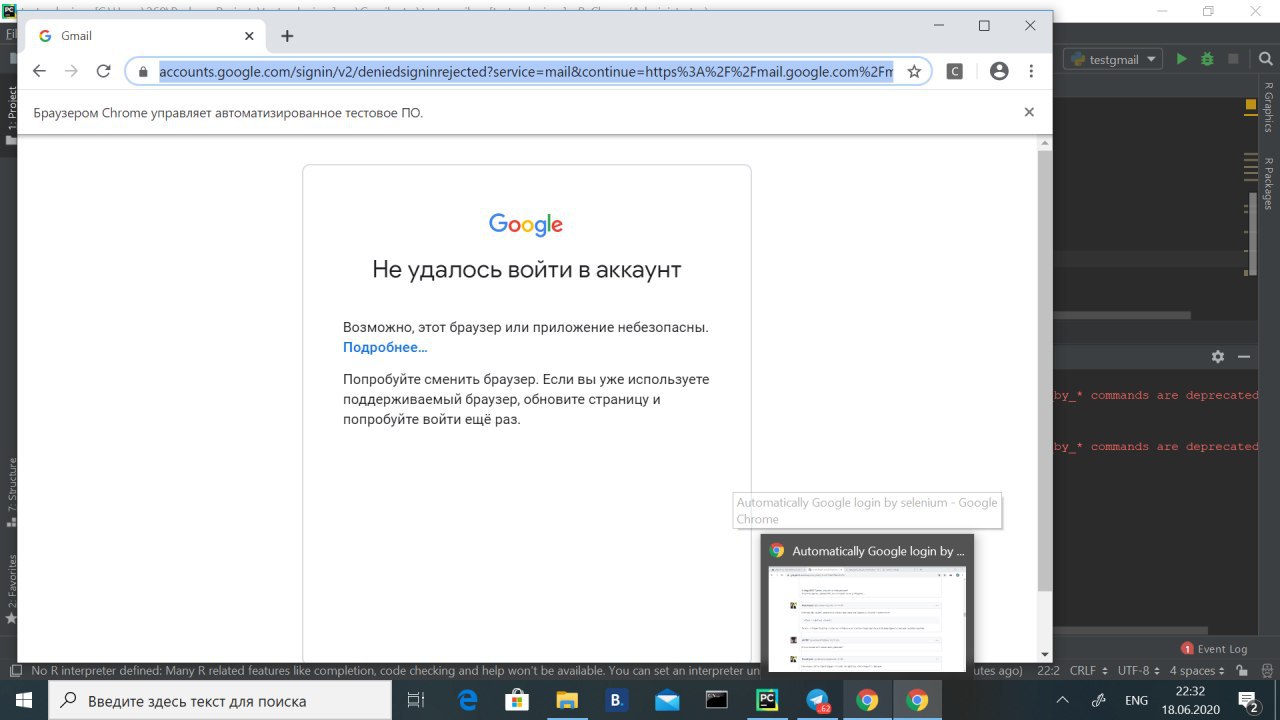1280x720 pixels.
Task: Open the Mail app from the taskbar
Action: tap(667, 700)
